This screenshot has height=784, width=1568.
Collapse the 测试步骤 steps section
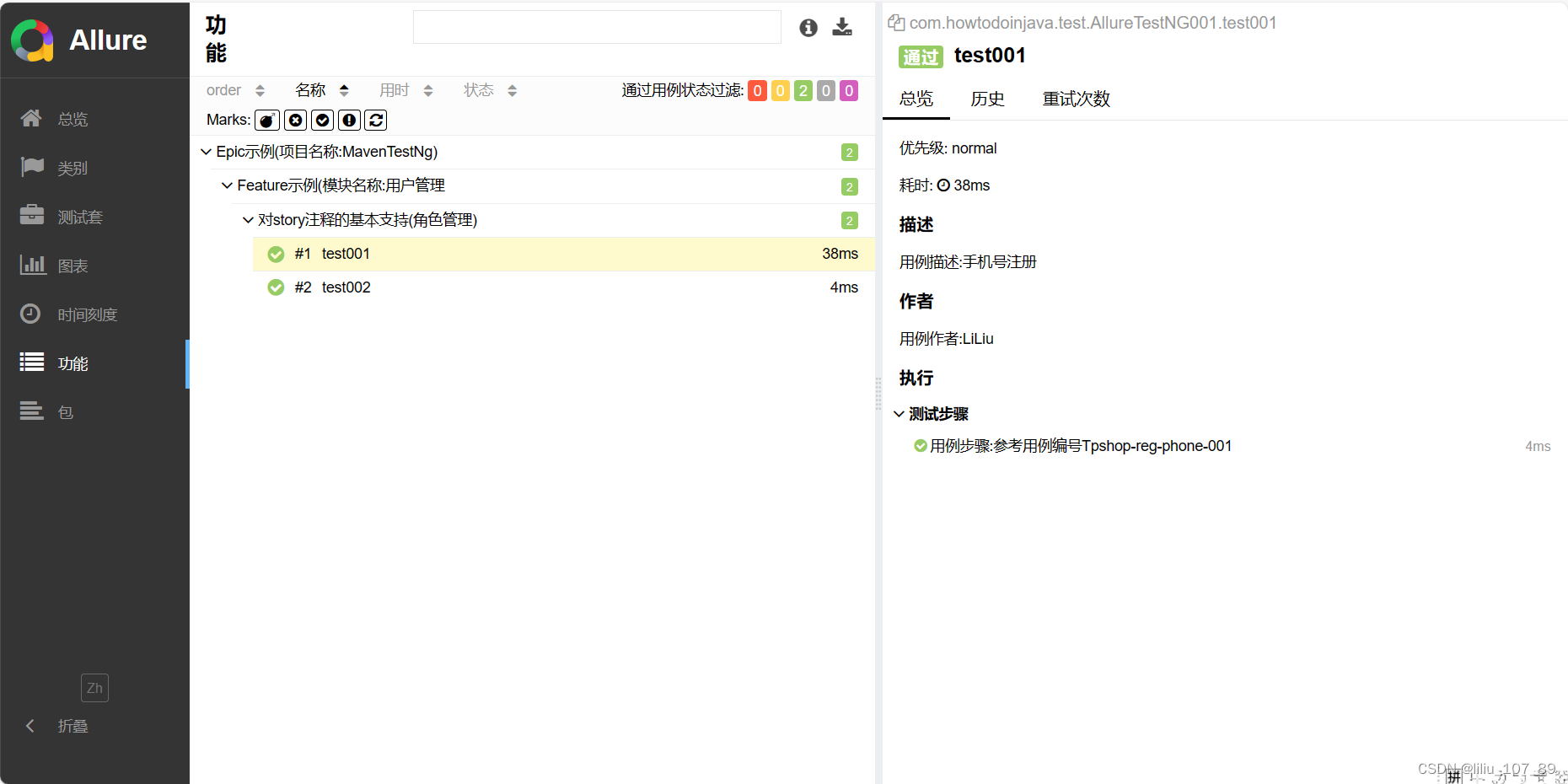tap(899, 413)
